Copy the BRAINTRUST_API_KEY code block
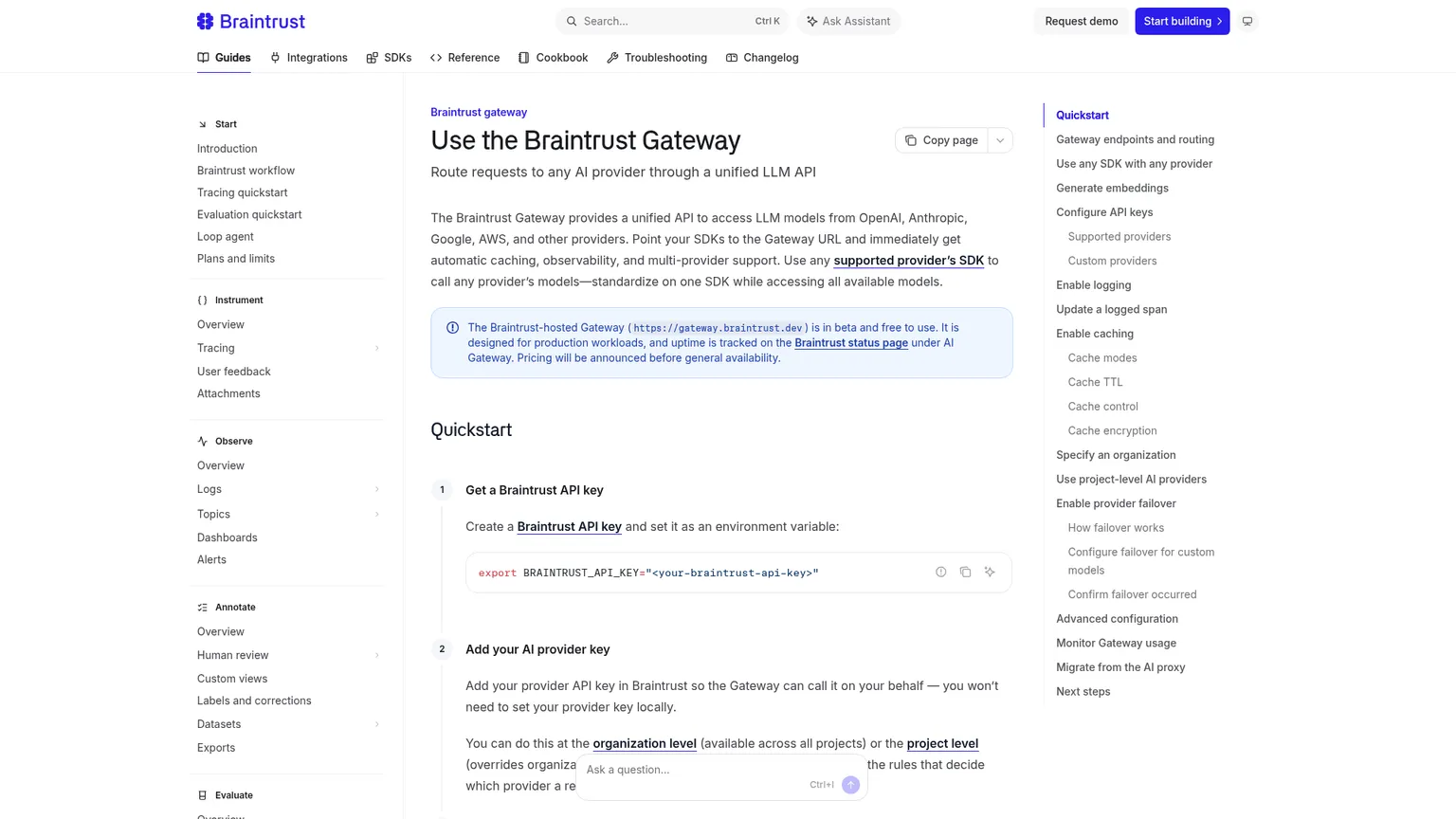 (x=965, y=573)
